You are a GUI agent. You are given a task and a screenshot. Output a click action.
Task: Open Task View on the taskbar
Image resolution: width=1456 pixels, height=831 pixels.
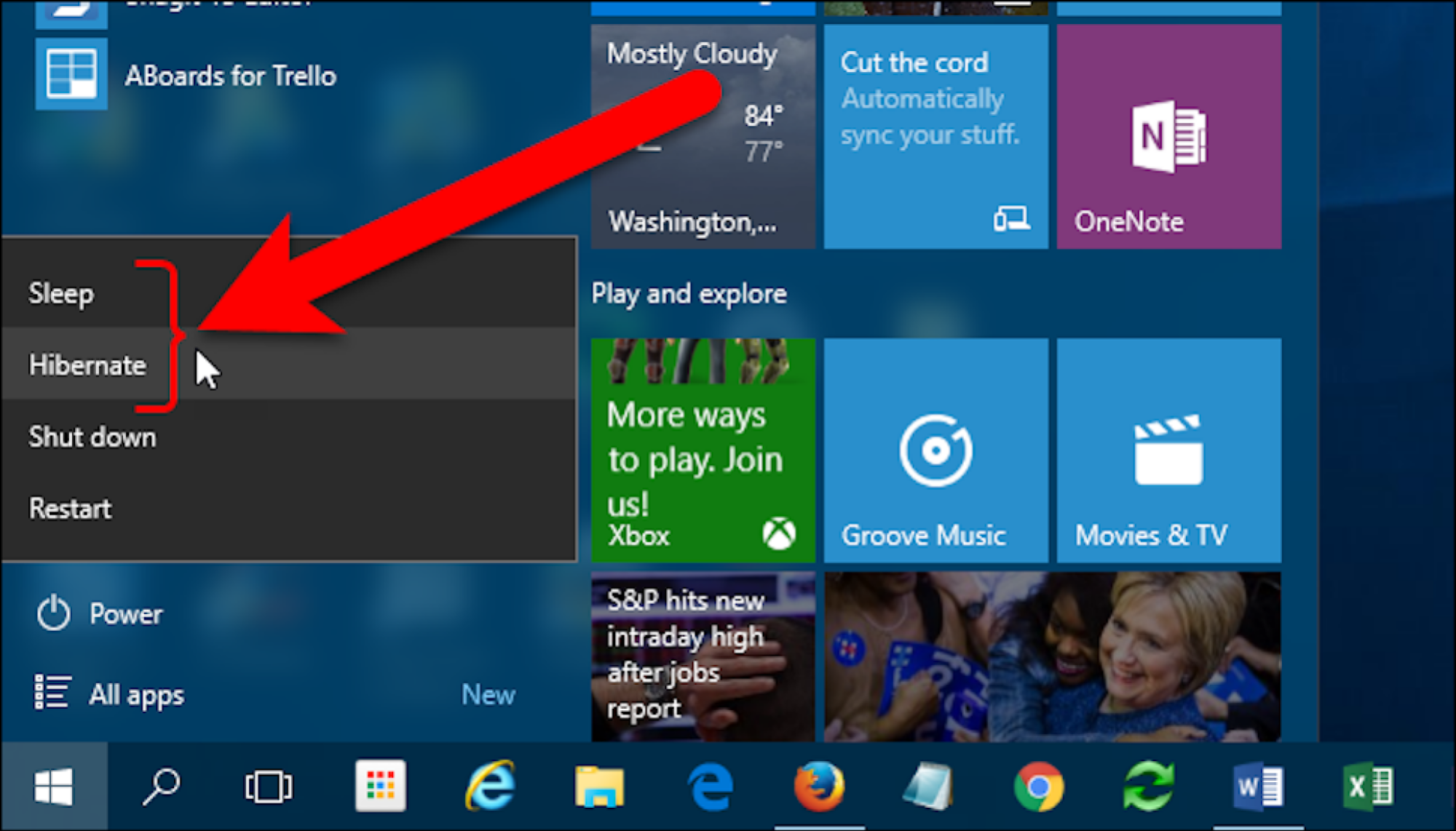click(268, 786)
